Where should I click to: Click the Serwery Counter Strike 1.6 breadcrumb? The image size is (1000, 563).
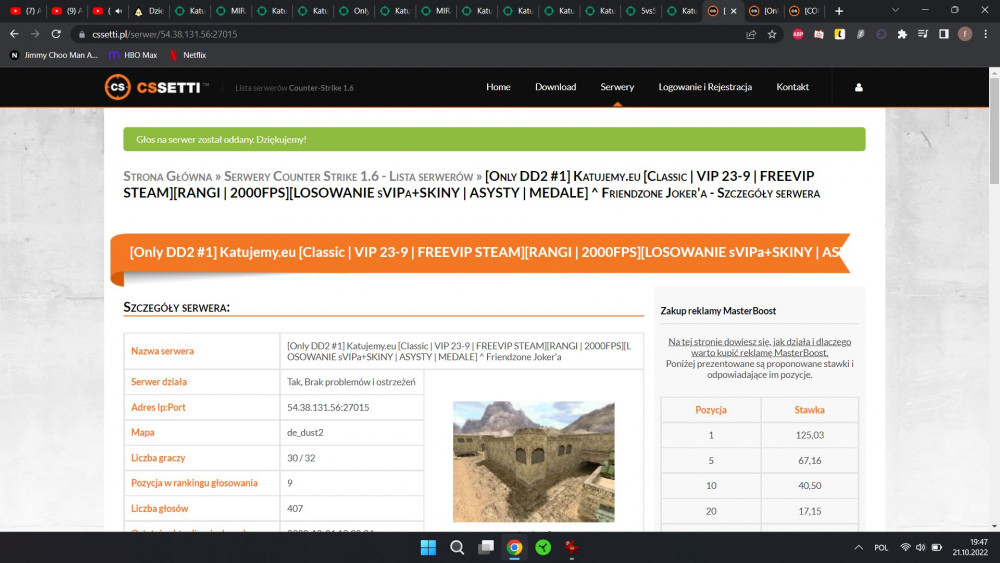coord(348,177)
